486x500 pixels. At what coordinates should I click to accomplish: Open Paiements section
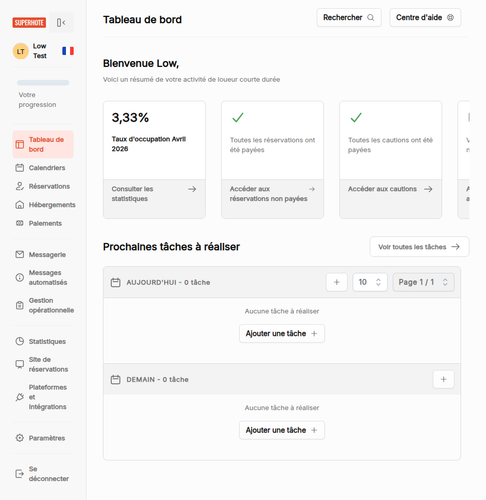point(43,223)
